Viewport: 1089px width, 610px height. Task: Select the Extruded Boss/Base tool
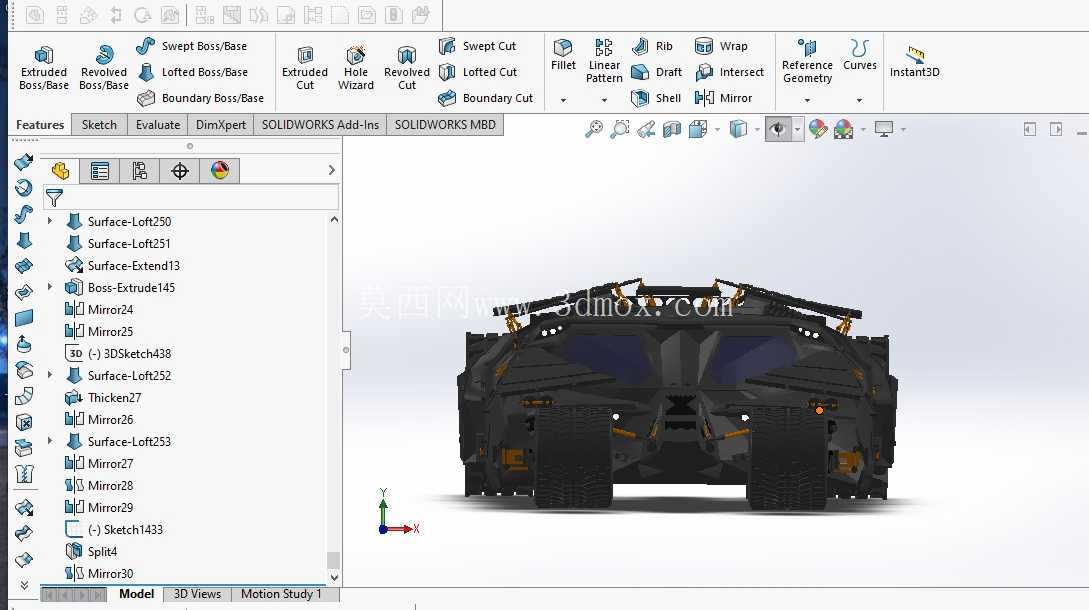(x=44, y=67)
